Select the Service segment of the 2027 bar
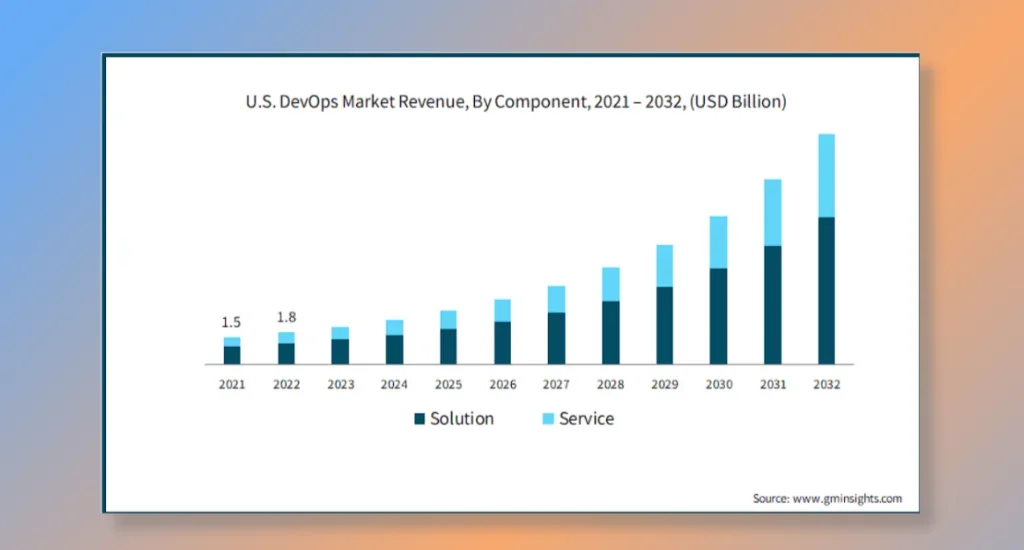The width and height of the screenshot is (1024, 550). (556, 299)
